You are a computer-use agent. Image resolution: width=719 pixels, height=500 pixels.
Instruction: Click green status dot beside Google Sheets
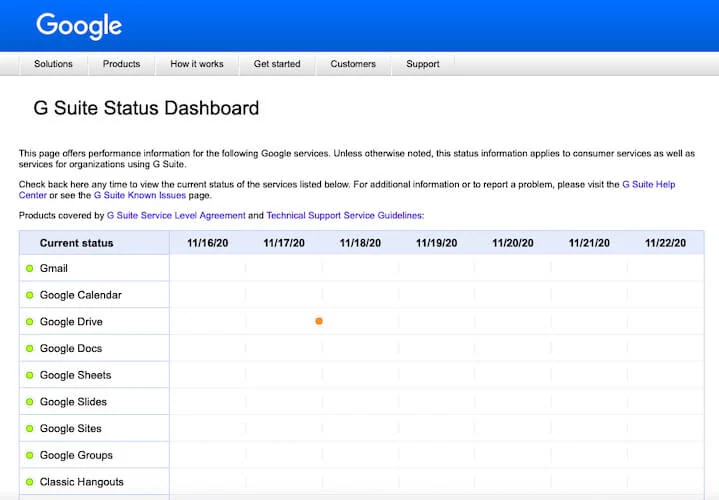(30, 375)
